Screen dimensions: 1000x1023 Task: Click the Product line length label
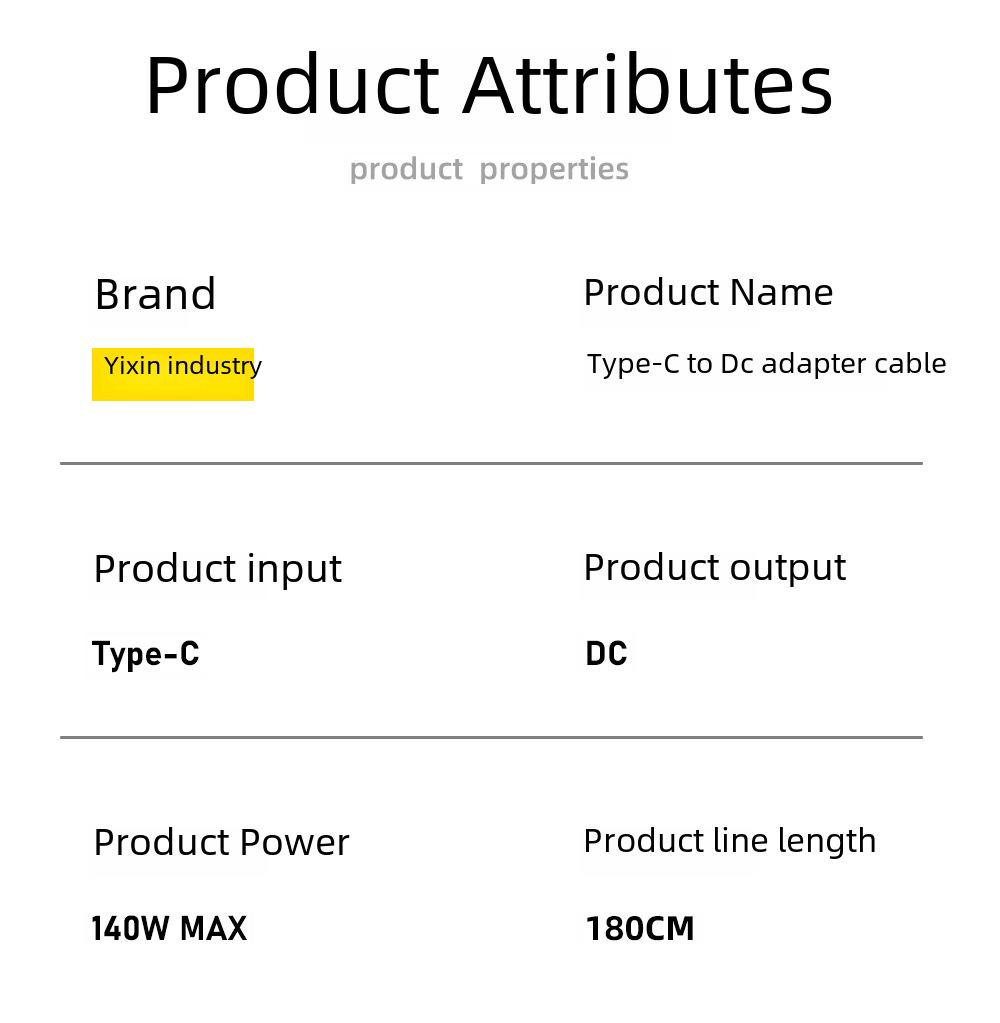pos(730,841)
